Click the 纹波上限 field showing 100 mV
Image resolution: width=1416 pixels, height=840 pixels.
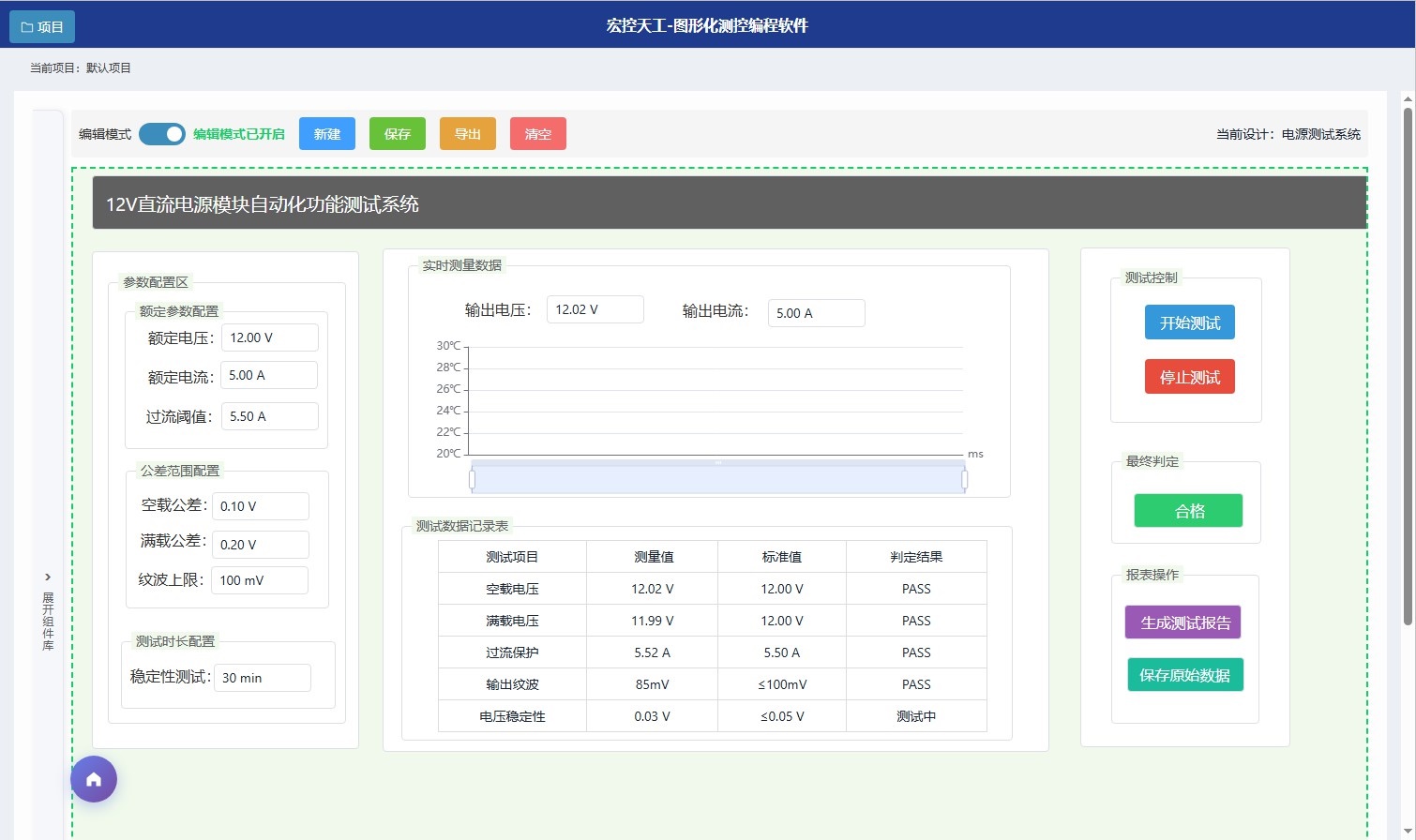[260, 579]
